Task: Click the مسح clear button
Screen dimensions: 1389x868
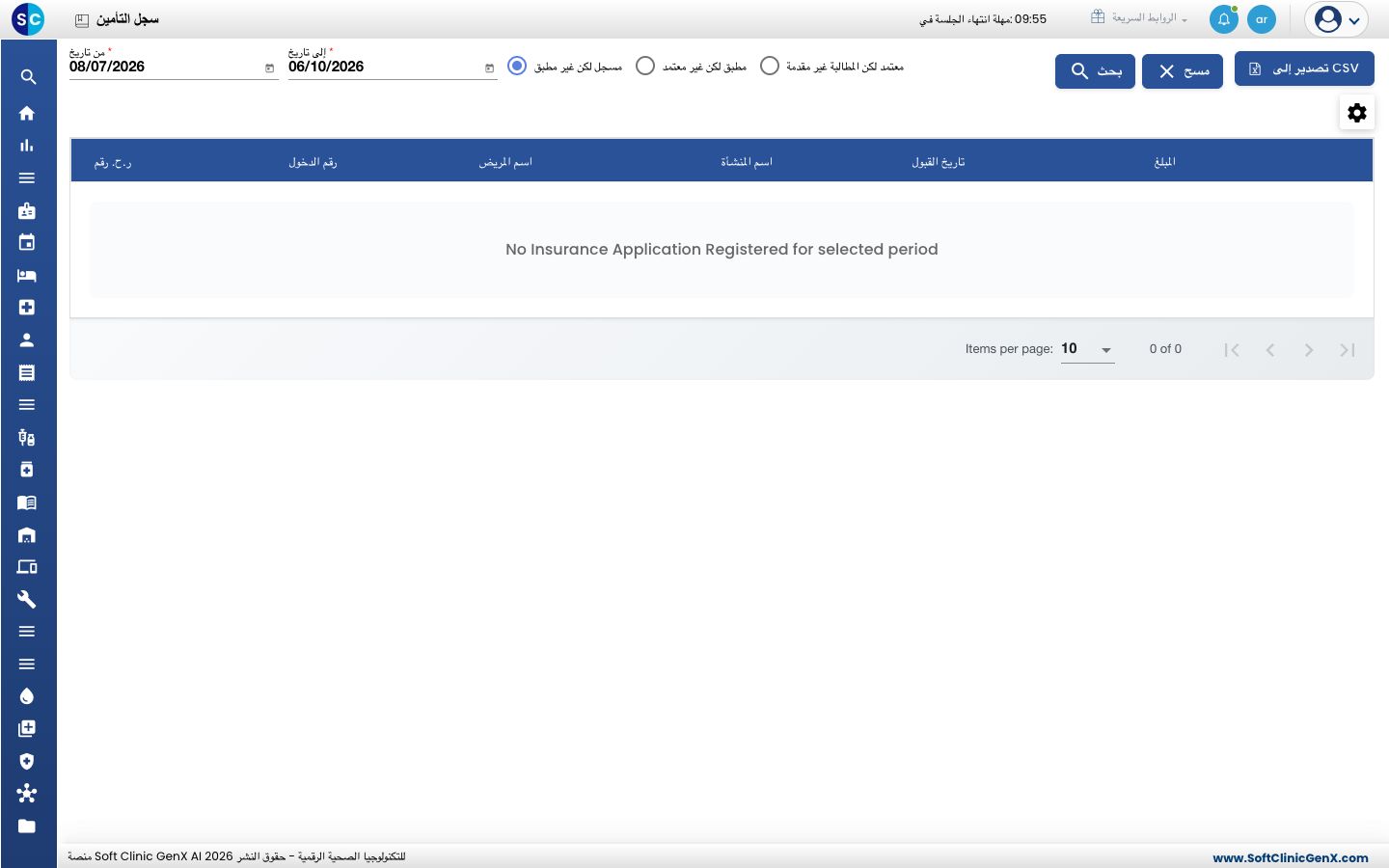Action: click(1183, 71)
